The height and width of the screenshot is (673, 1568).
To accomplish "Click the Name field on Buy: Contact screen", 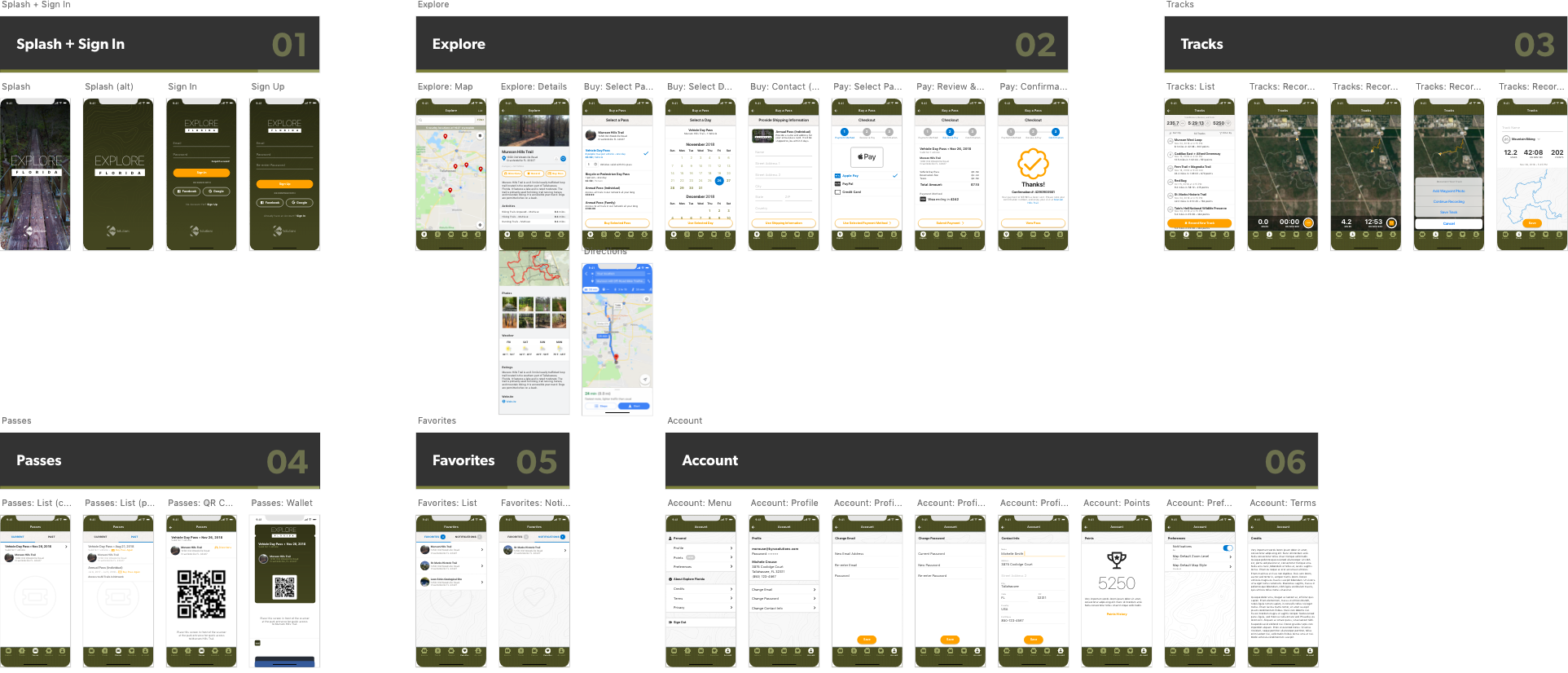I will coord(784,153).
